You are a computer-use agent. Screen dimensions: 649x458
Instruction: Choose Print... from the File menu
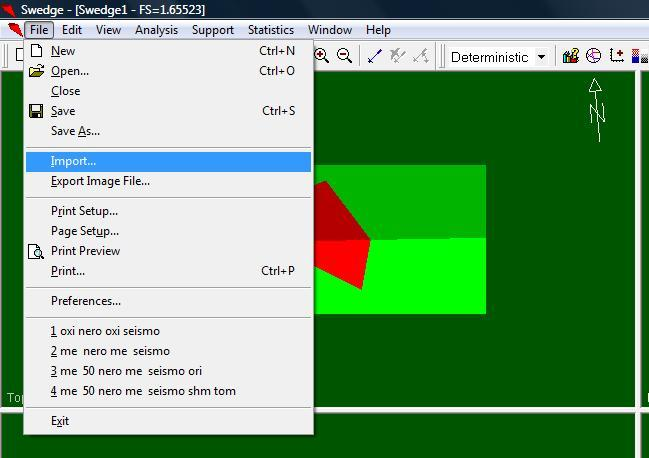(168, 271)
